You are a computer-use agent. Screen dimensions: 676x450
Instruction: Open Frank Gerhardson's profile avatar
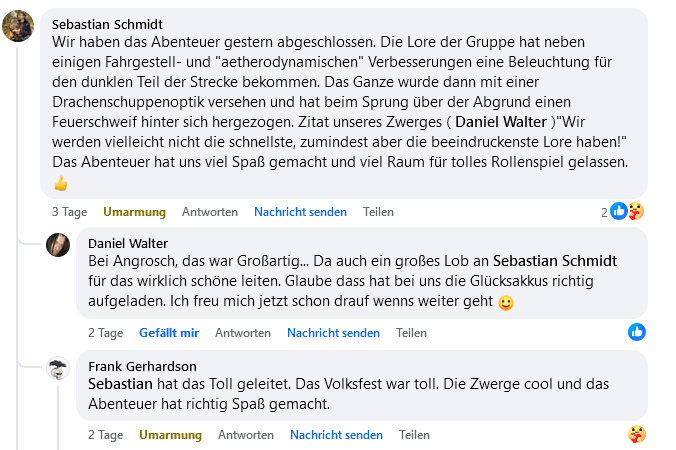[58, 368]
